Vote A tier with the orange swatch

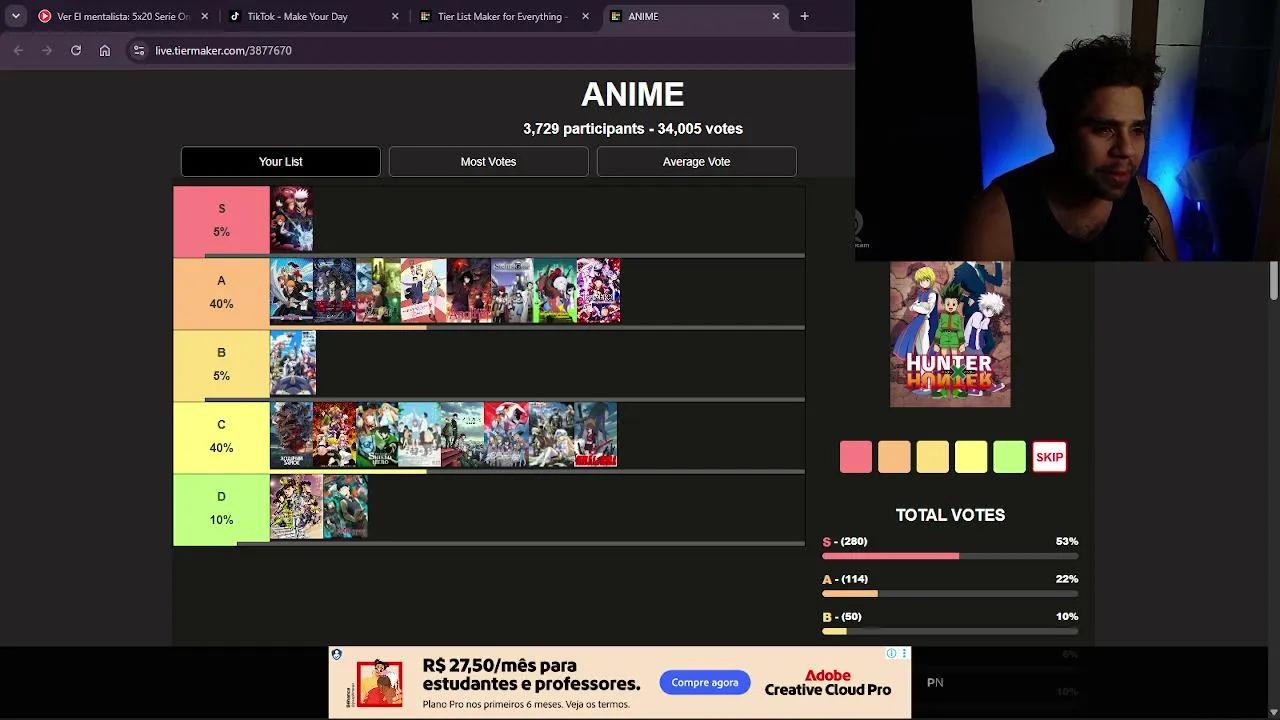[x=894, y=457]
